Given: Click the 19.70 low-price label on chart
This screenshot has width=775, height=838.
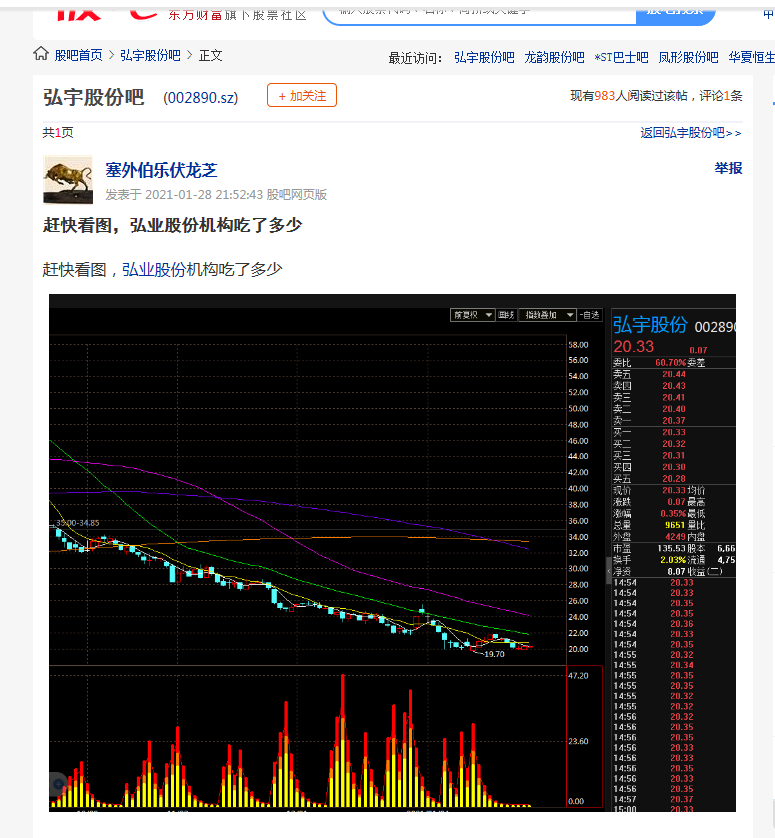Looking at the screenshot, I should coord(494,654).
